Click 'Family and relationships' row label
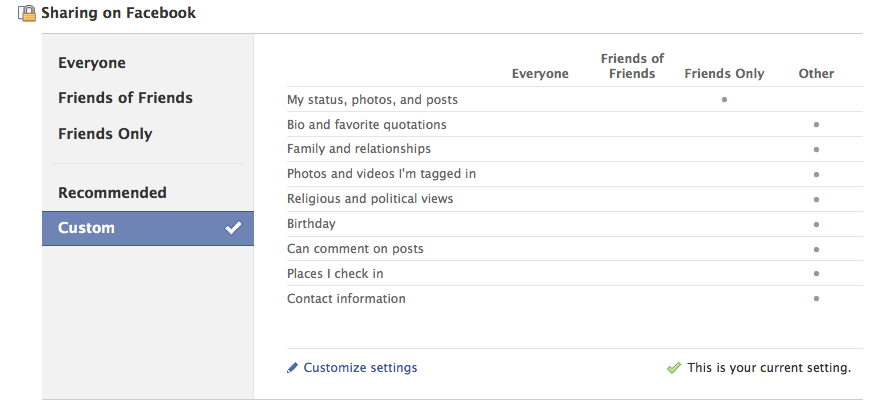The height and width of the screenshot is (419, 890). pos(359,149)
